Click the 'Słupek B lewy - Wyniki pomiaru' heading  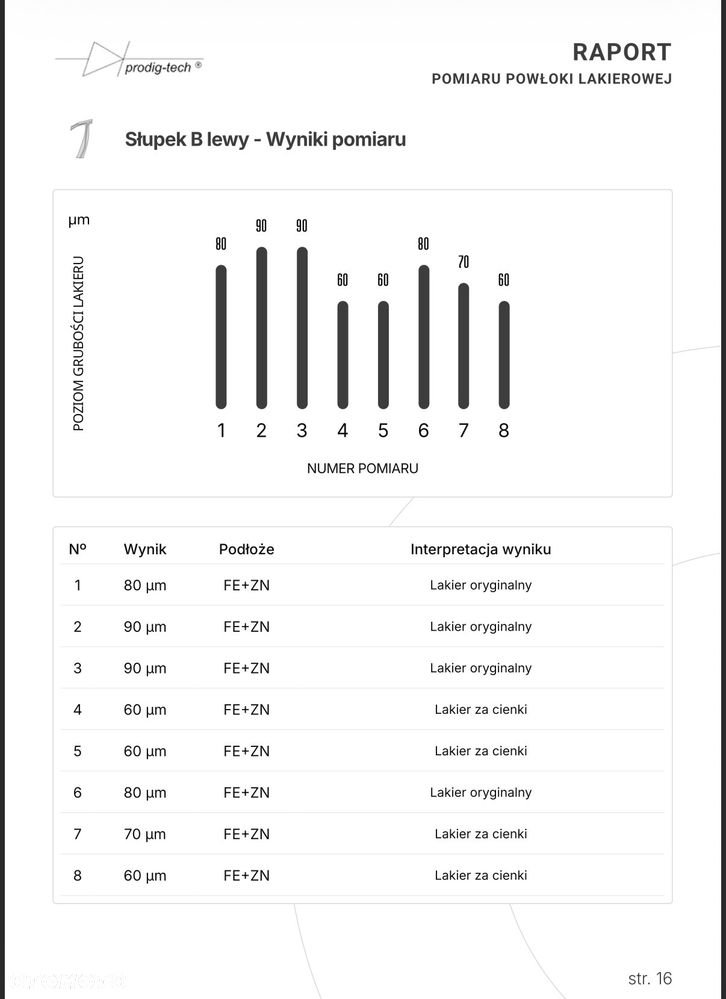tap(265, 139)
